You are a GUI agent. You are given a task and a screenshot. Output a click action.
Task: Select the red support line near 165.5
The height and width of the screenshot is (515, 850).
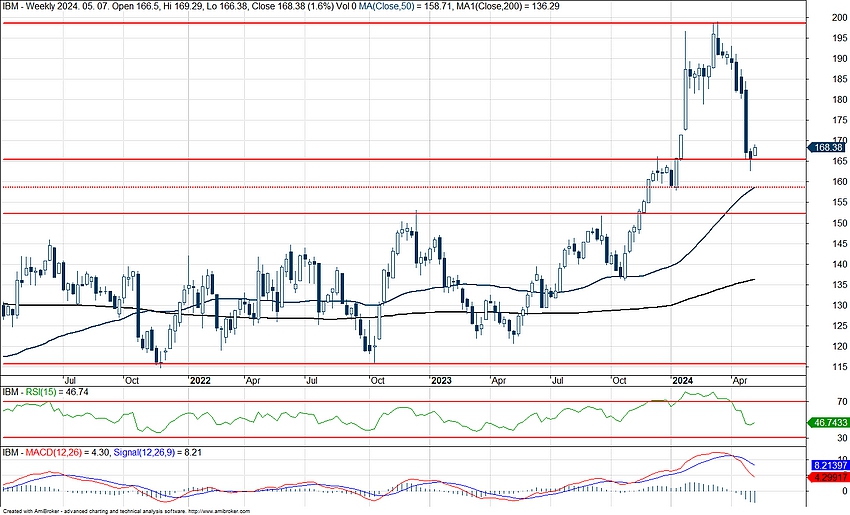tap(403, 159)
